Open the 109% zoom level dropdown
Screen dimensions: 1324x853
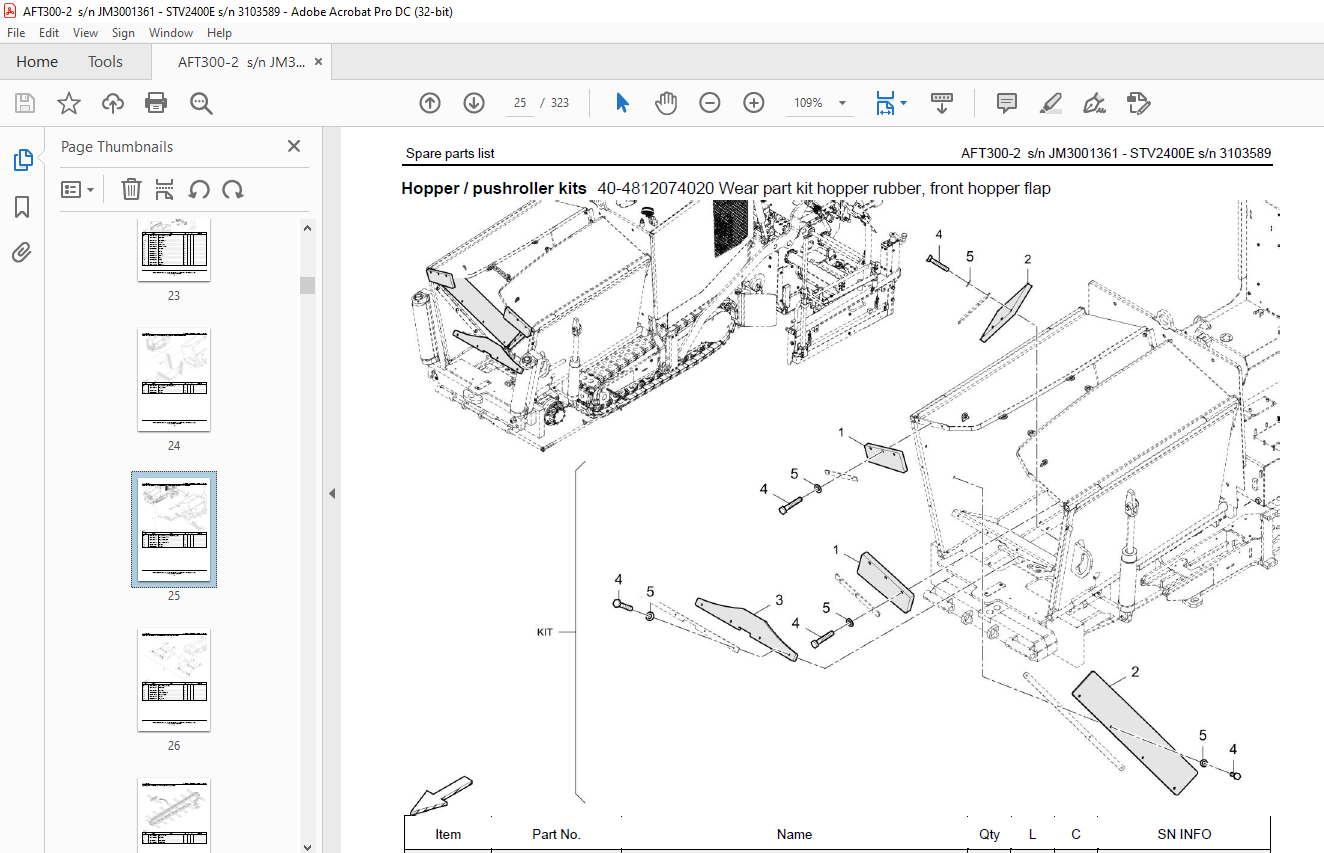point(842,103)
